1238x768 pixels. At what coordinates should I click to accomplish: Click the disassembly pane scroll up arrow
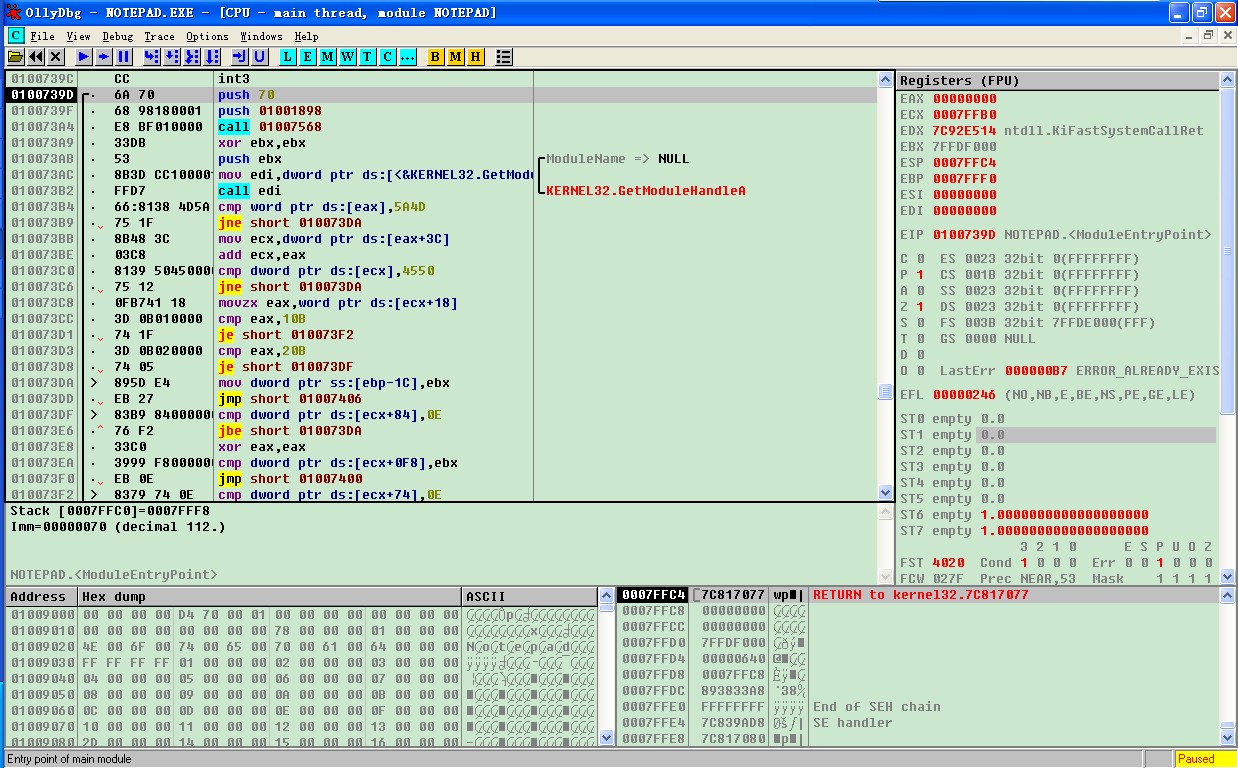tap(885, 79)
